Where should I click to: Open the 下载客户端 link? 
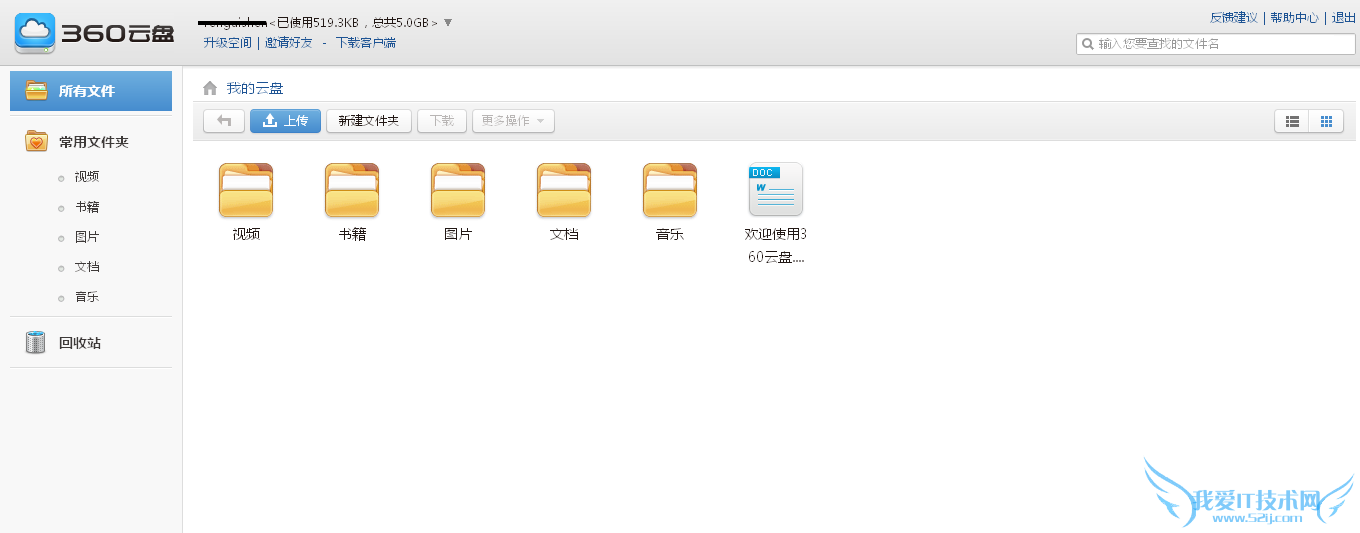pos(366,43)
